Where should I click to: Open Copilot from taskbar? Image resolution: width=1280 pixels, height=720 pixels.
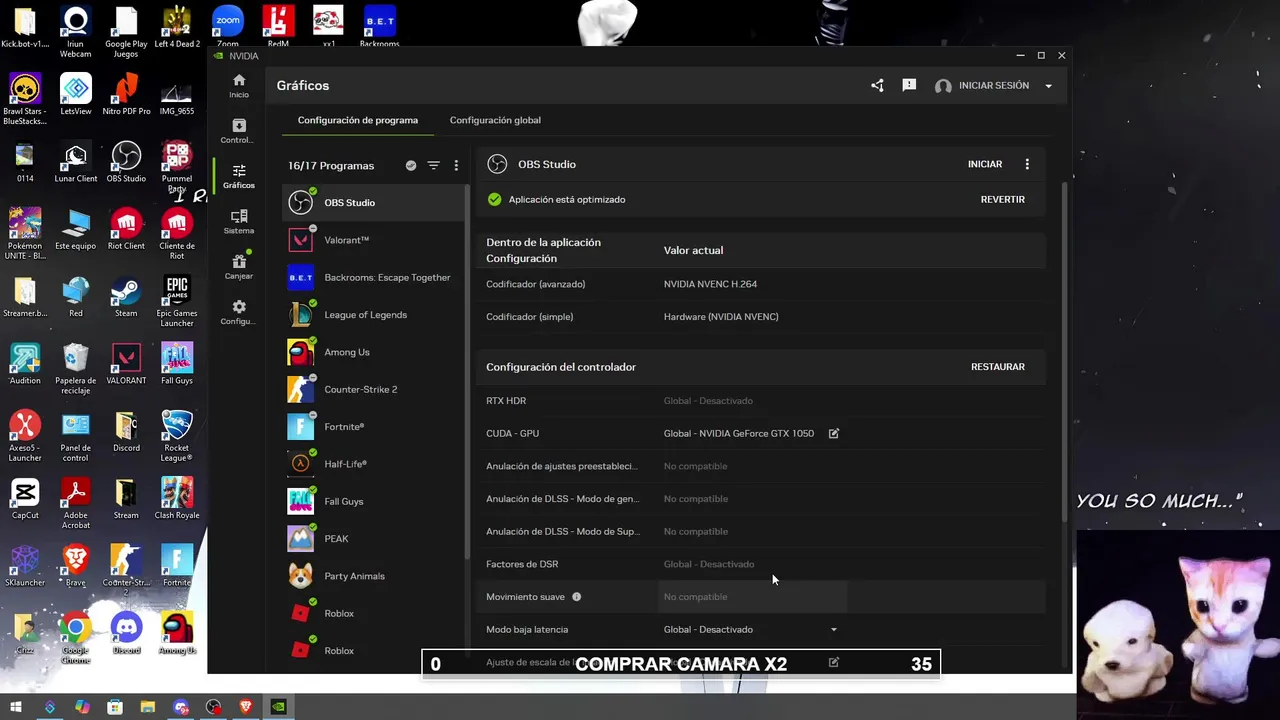[x=82, y=707]
